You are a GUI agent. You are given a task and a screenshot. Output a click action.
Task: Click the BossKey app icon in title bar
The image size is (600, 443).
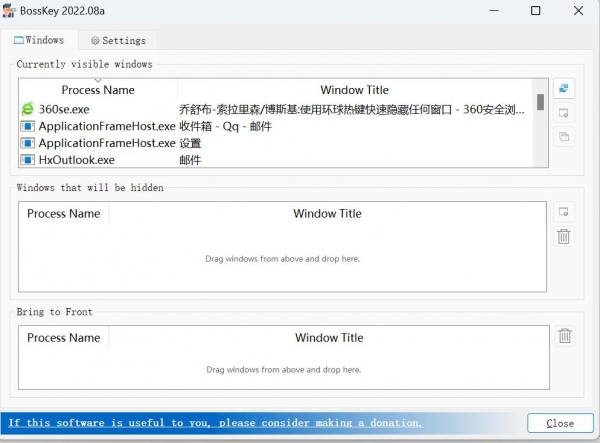click(10, 12)
